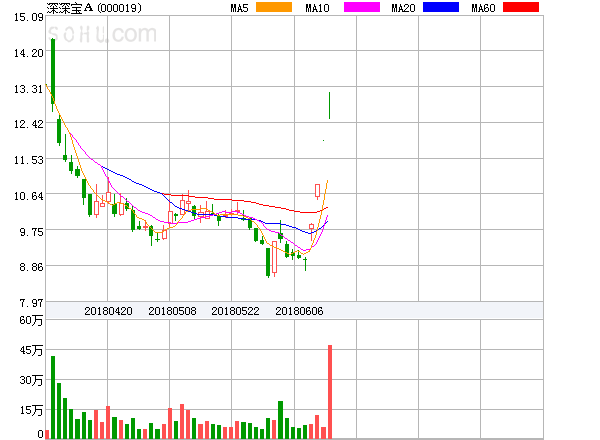Click the 15万 volume axis label
This screenshot has height=440, width=600.
[x=31, y=410]
